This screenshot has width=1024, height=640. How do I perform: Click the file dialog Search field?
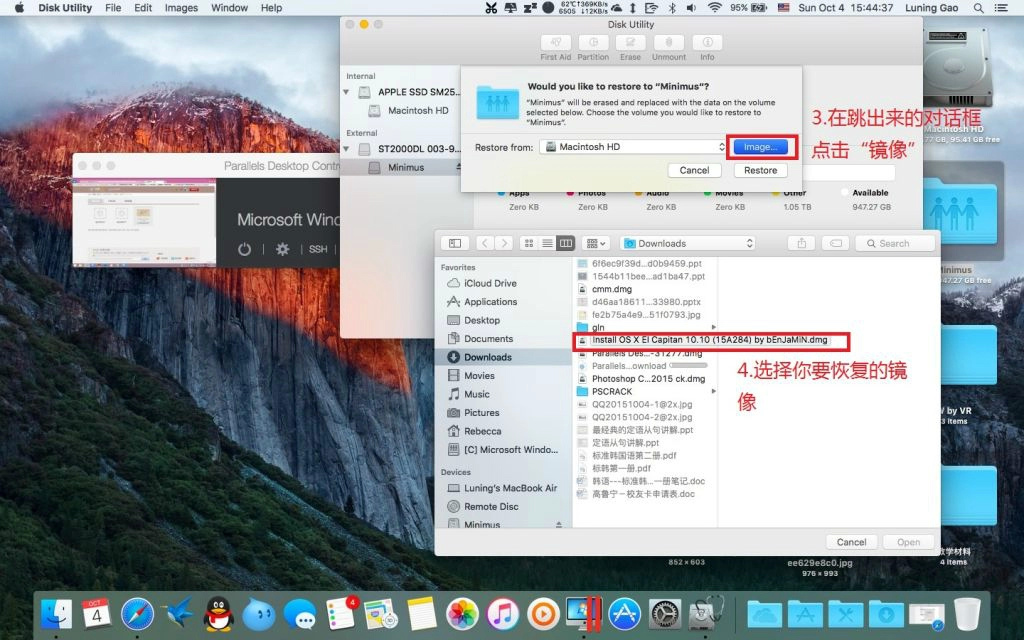coord(895,244)
